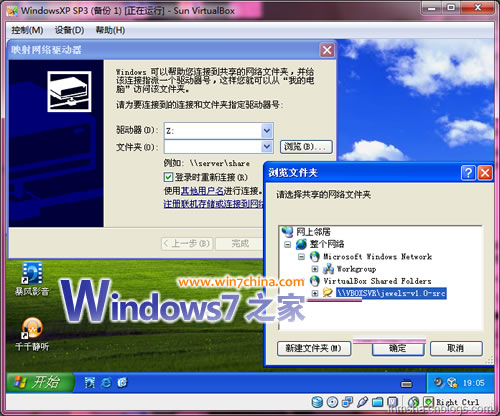Viewport: 500px width, 416px height.
Task: Click the first quick launch media player icon
Action: [89, 383]
